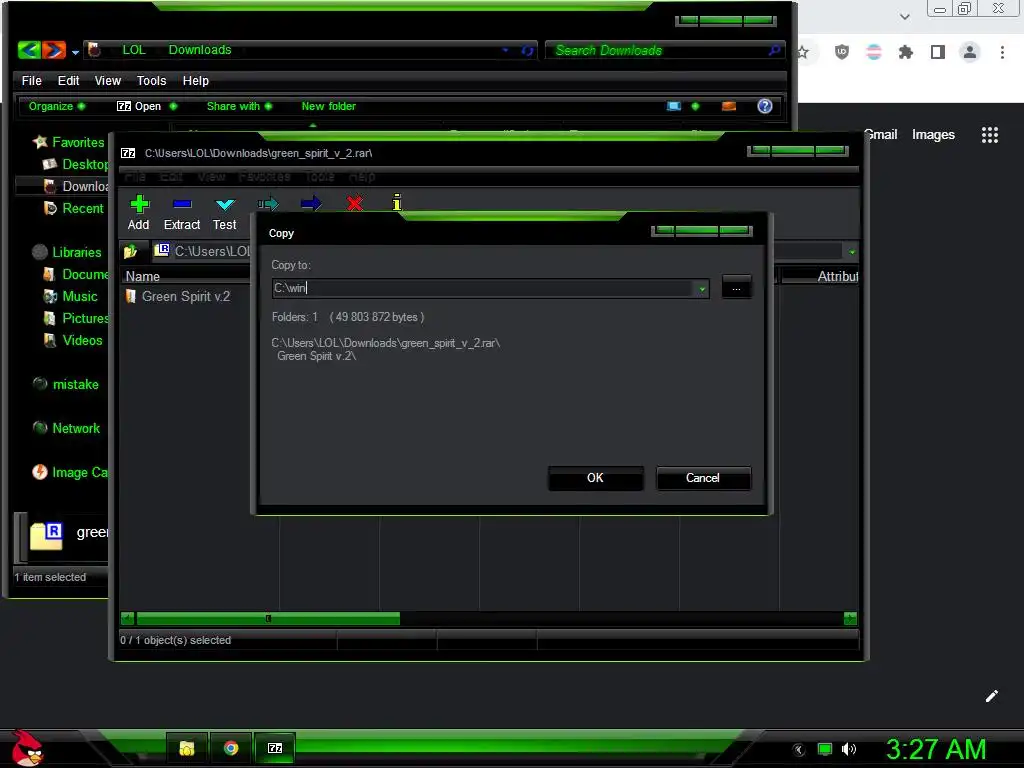Viewport: 1024px width, 768px height.
Task: Click the 3:27 AM taskbar clock
Action: pyautogui.click(x=936, y=749)
